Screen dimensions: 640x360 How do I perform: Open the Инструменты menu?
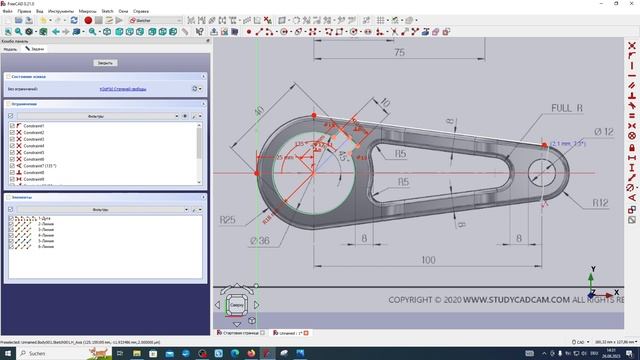pos(61,11)
